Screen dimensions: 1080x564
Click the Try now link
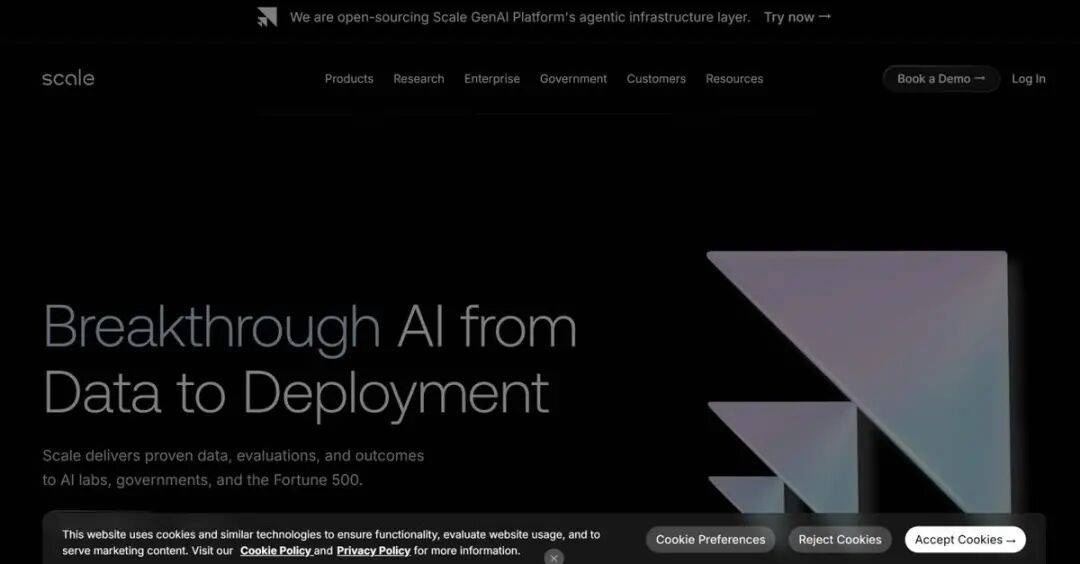pyautogui.click(x=797, y=17)
